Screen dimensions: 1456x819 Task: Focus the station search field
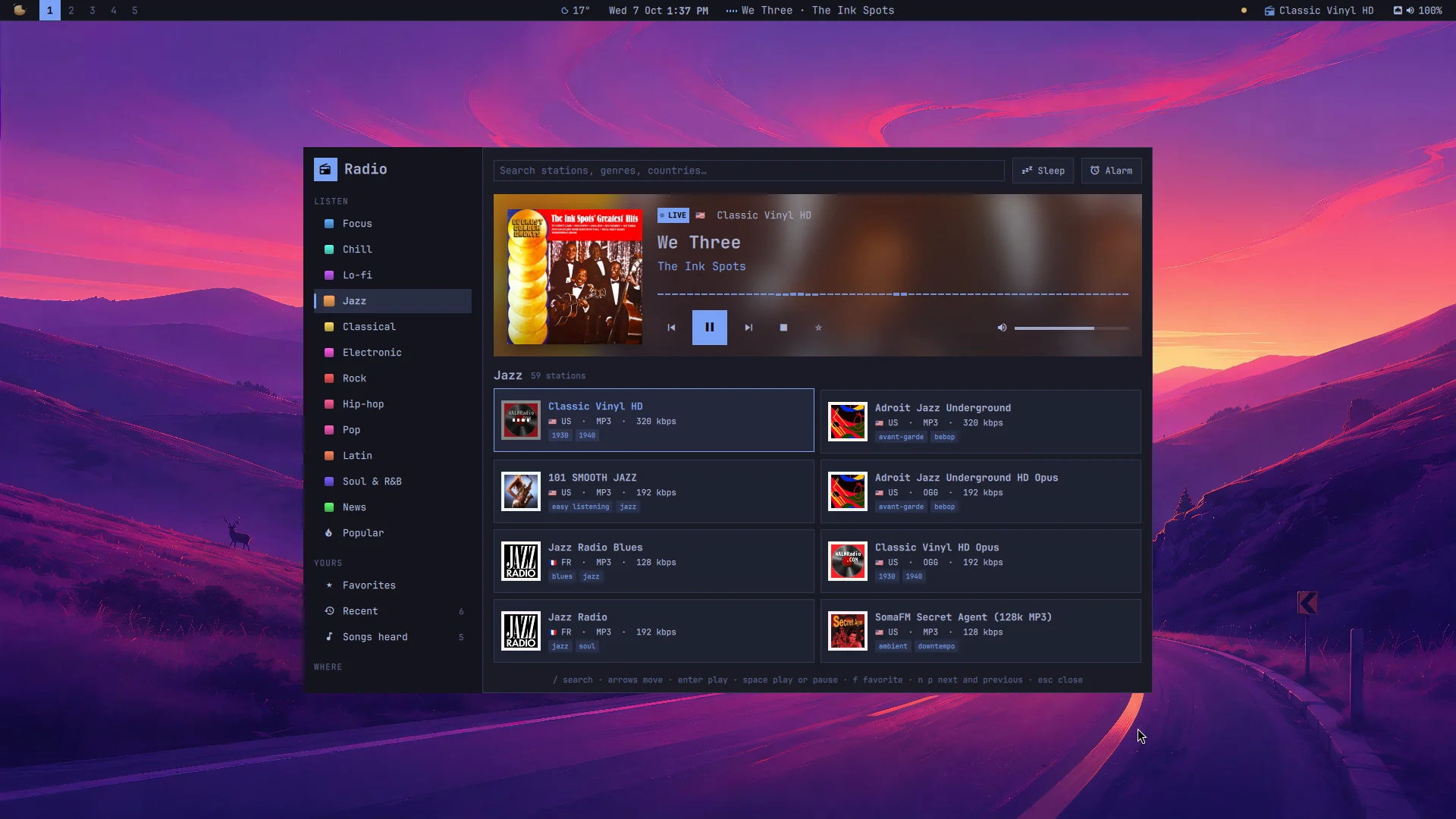(x=748, y=171)
